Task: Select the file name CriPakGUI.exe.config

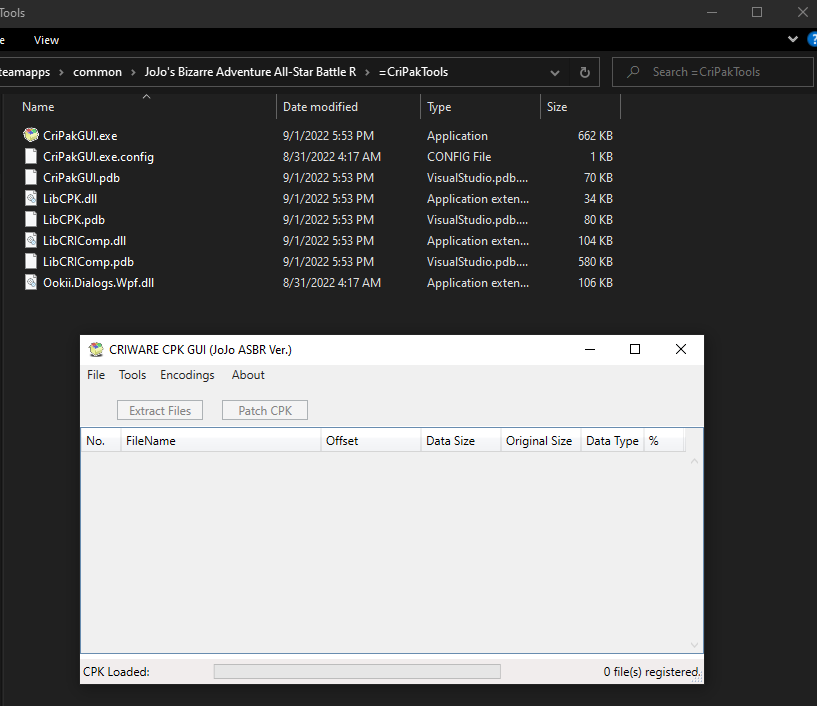Action: tap(98, 157)
